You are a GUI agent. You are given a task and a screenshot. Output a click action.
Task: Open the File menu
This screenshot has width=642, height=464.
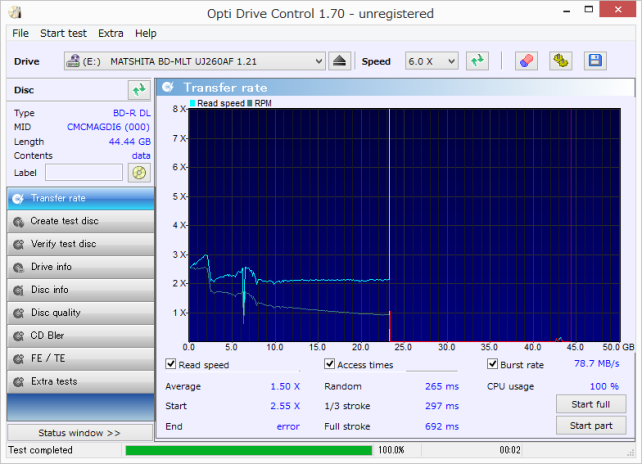coord(20,33)
